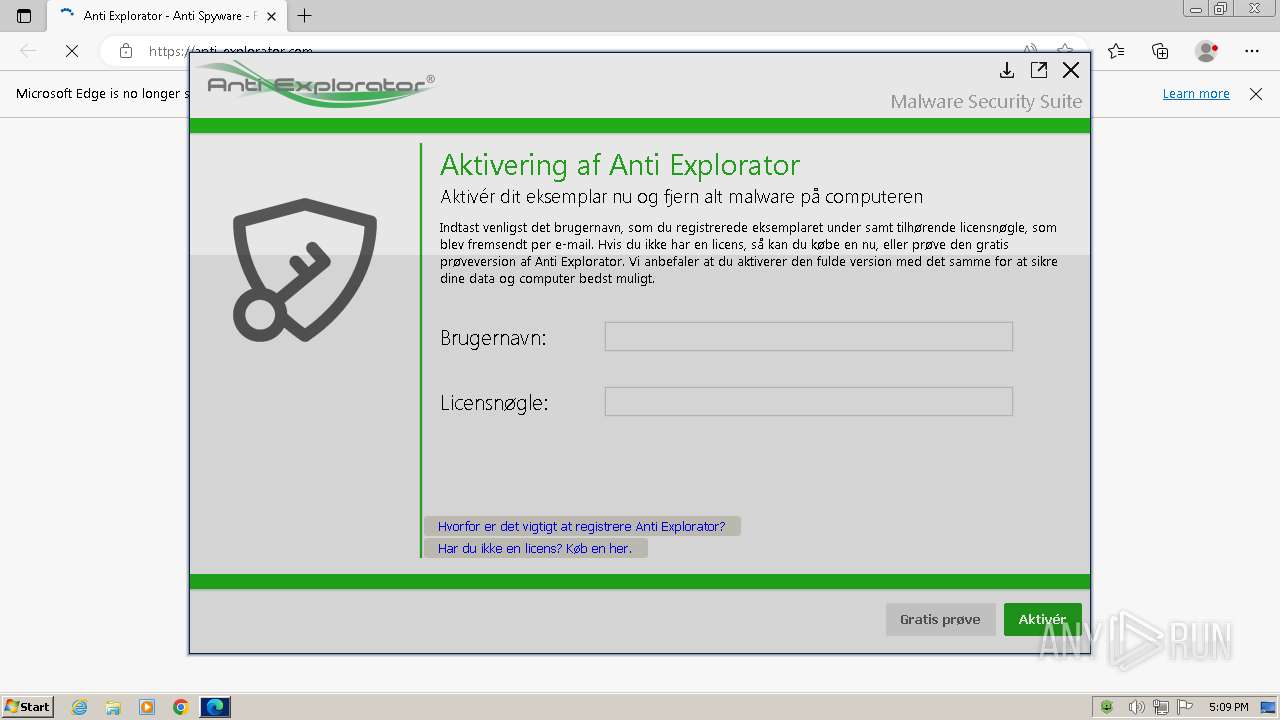Click the site padlock icon in address bar
This screenshot has width=1280, height=720.
[125, 51]
